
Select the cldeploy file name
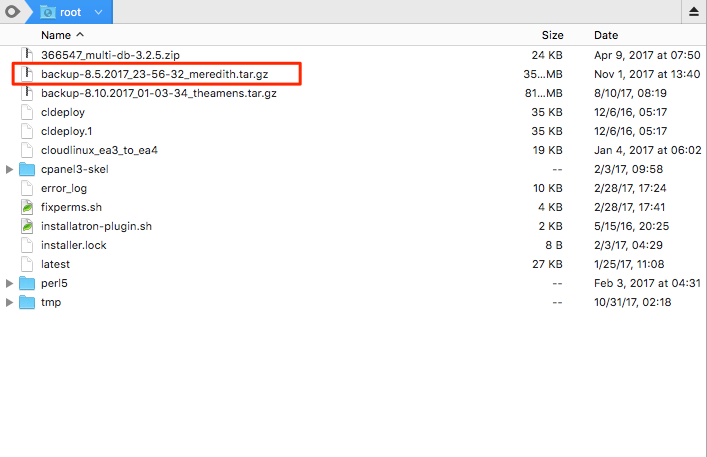point(63,112)
